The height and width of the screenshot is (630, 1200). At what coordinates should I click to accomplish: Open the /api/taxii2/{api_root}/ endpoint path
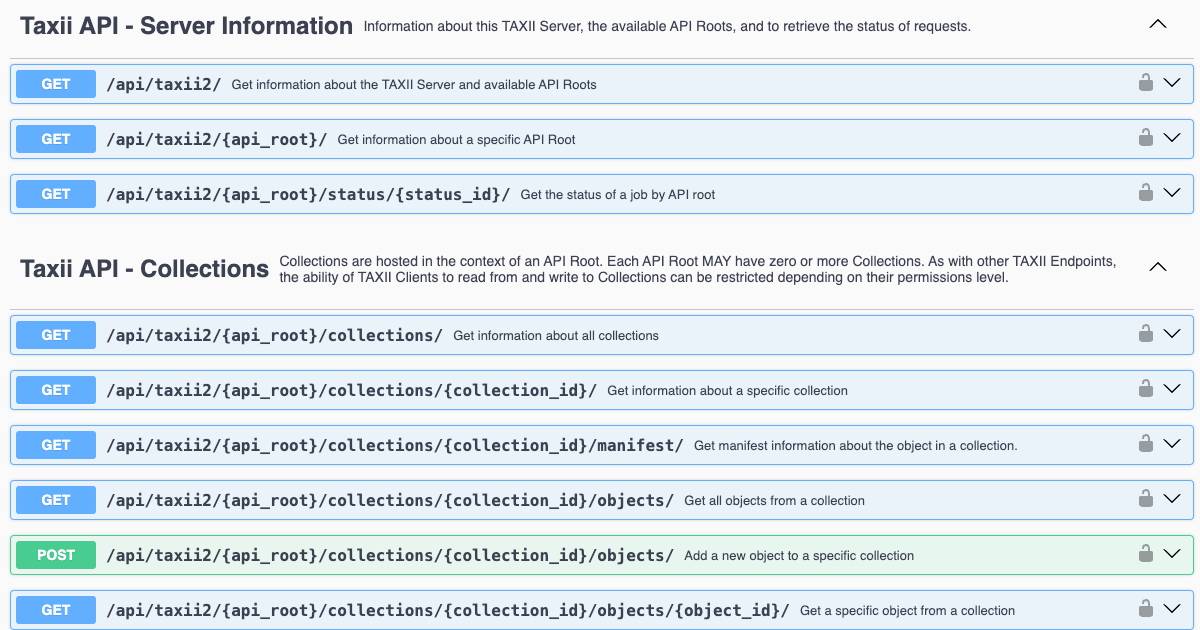point(216,139)
